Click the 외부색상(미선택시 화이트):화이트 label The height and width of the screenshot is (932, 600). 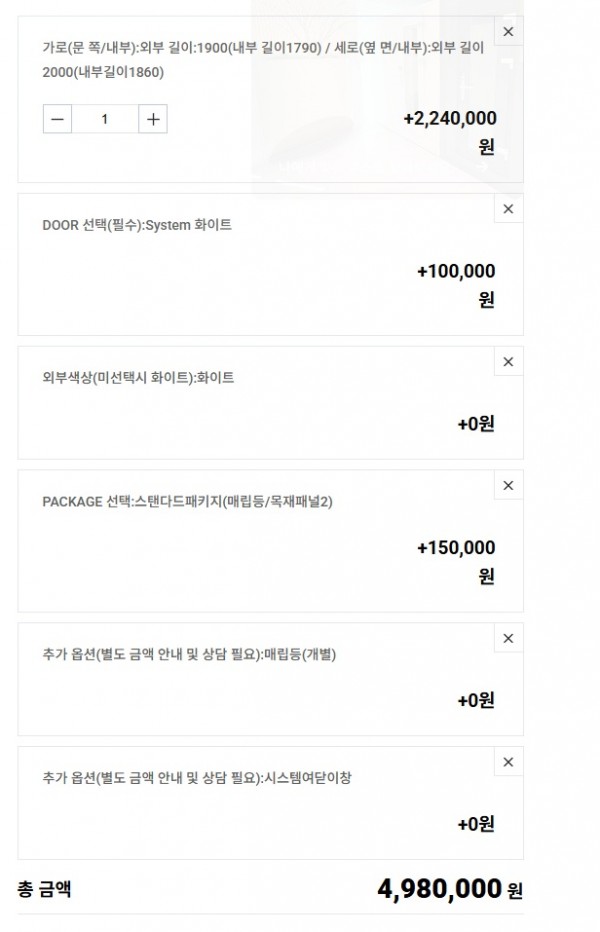pyautogui.click(x=138, y=377)
